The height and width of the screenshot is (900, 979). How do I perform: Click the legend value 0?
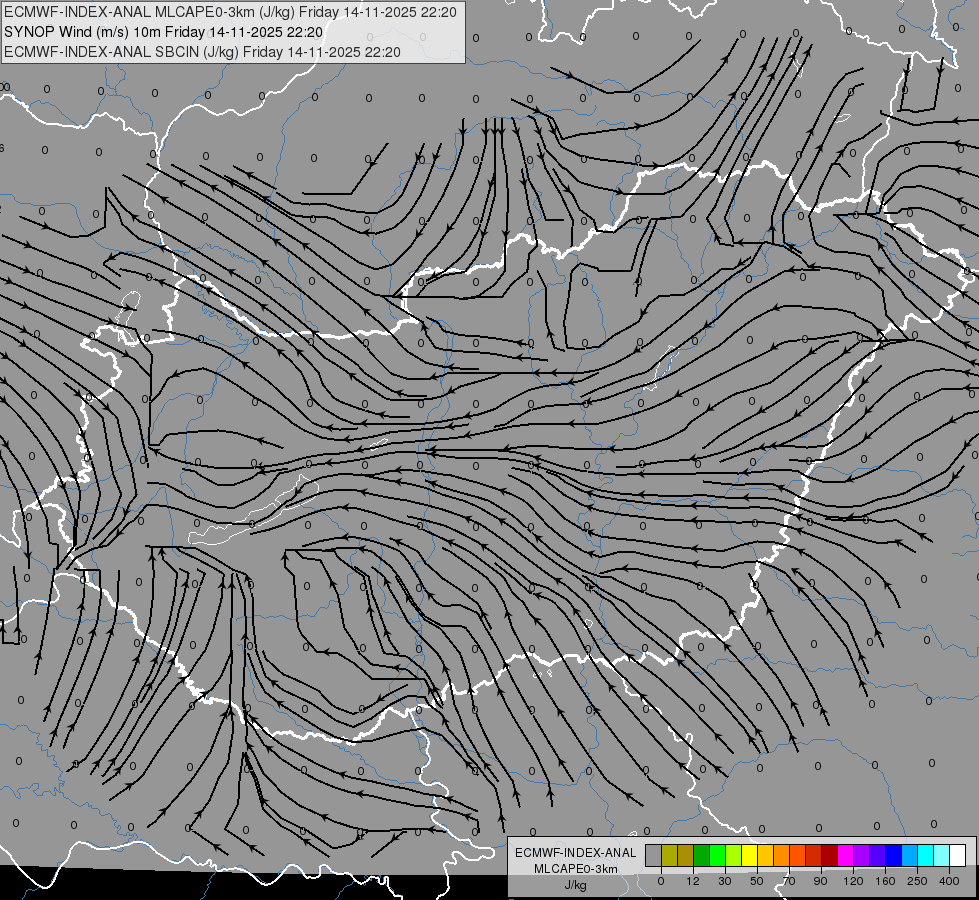click(661, 881)
